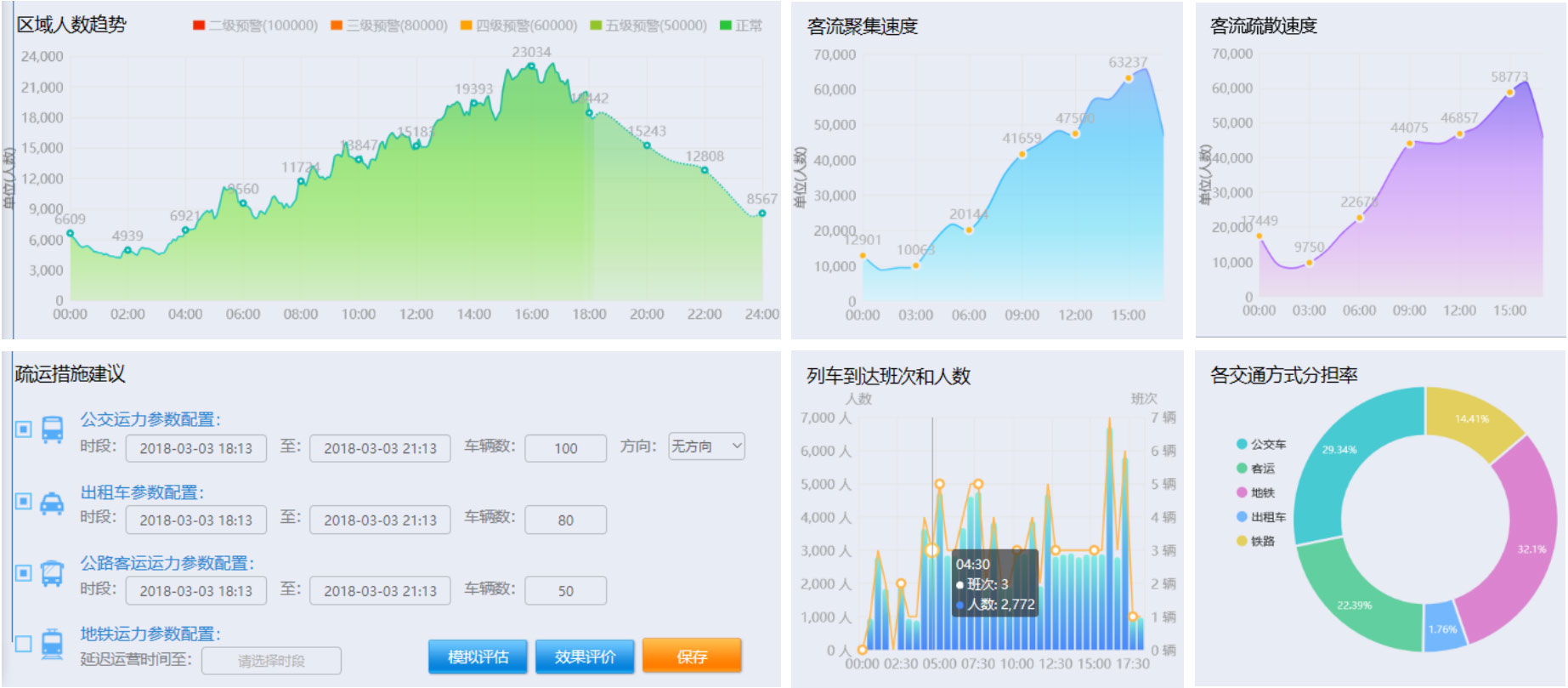
Task: Click the 公交车 legend dot in pie chart
Action: (x=1242, y=444)
